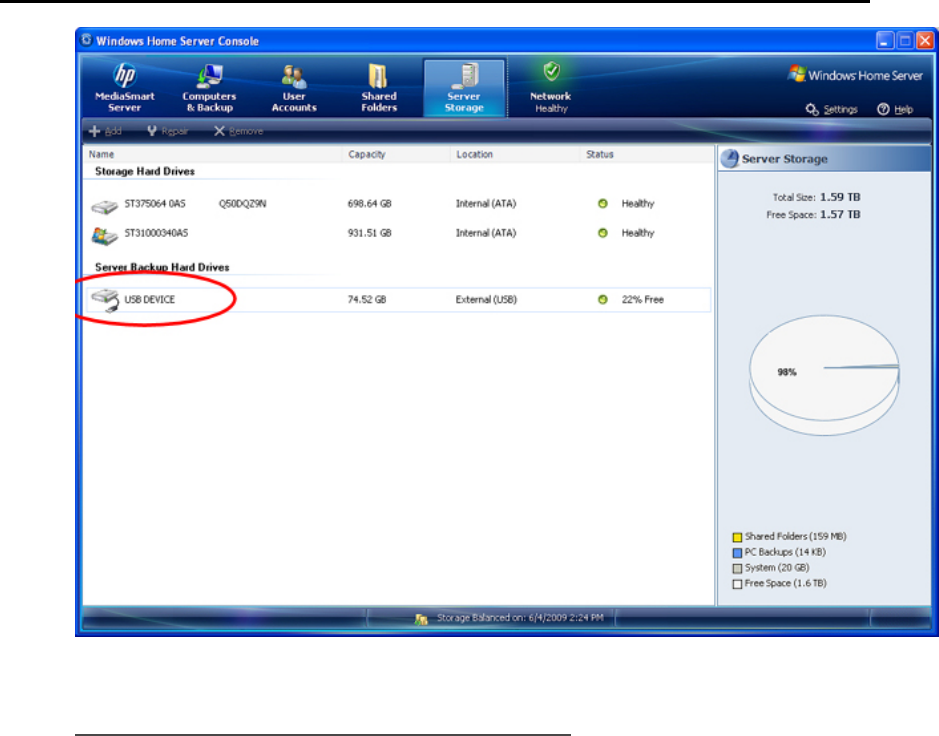Viewport: 939px width, 736px height.
Task: Select the Server Storage tab
Action: (464, 88)
